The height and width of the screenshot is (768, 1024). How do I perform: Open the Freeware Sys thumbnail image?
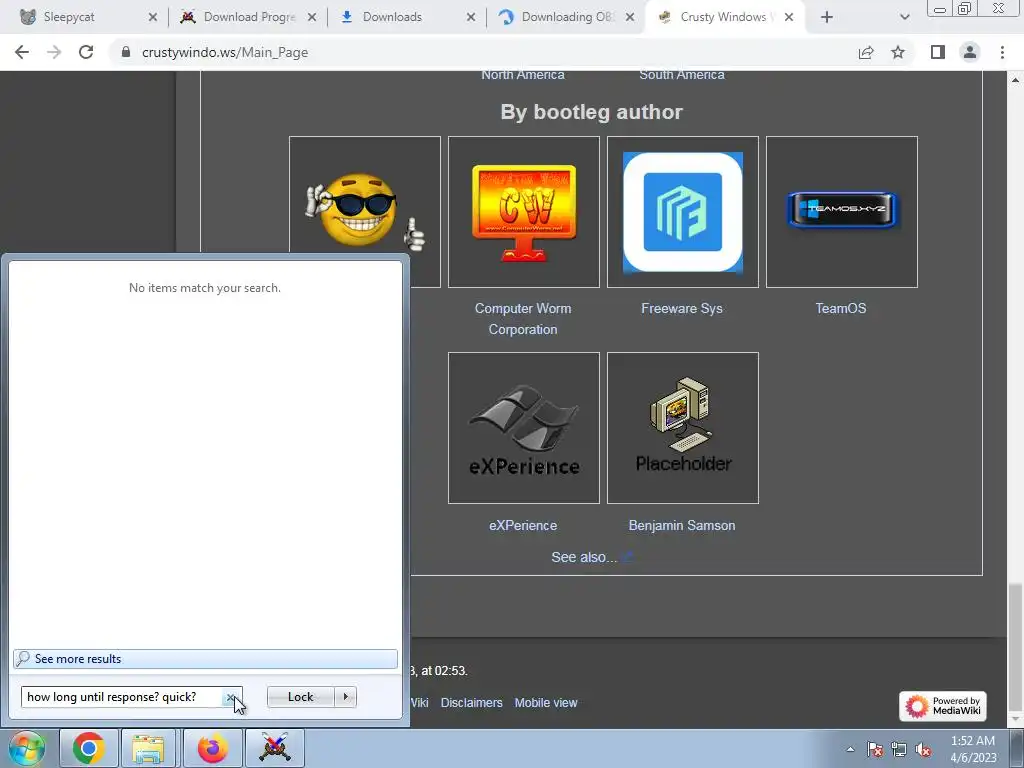682,212
